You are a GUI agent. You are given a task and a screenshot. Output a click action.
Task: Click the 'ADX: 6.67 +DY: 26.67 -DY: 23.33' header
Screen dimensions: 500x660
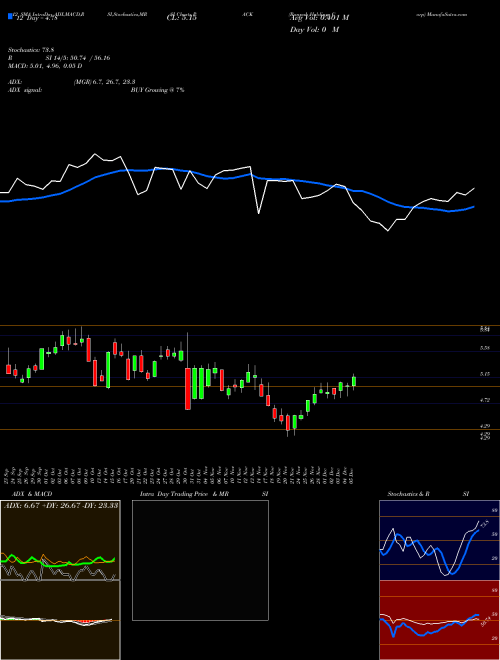point(61,505)
